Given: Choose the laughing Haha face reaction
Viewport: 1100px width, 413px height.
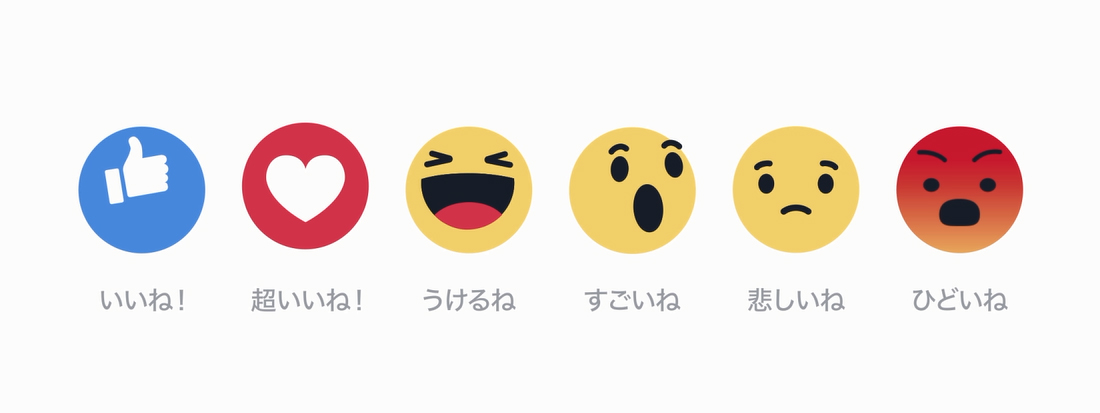Looking at the screenshot, I should point(469,189).
